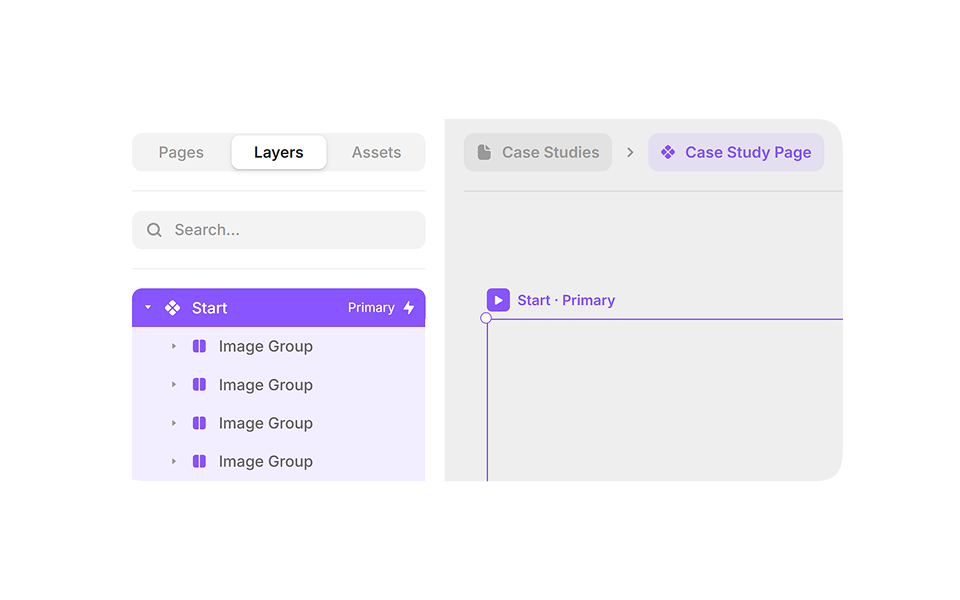
Task: Toggle the Primary badge on the Start layer
Action: point(371,307)
